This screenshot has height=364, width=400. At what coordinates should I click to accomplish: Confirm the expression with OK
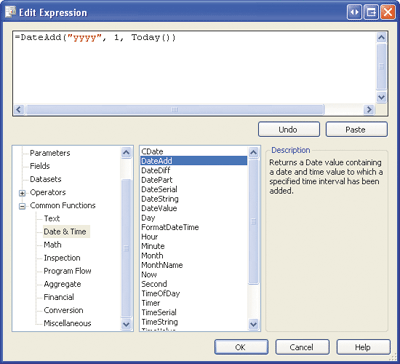pyautogui.click(x=241, y=347)
